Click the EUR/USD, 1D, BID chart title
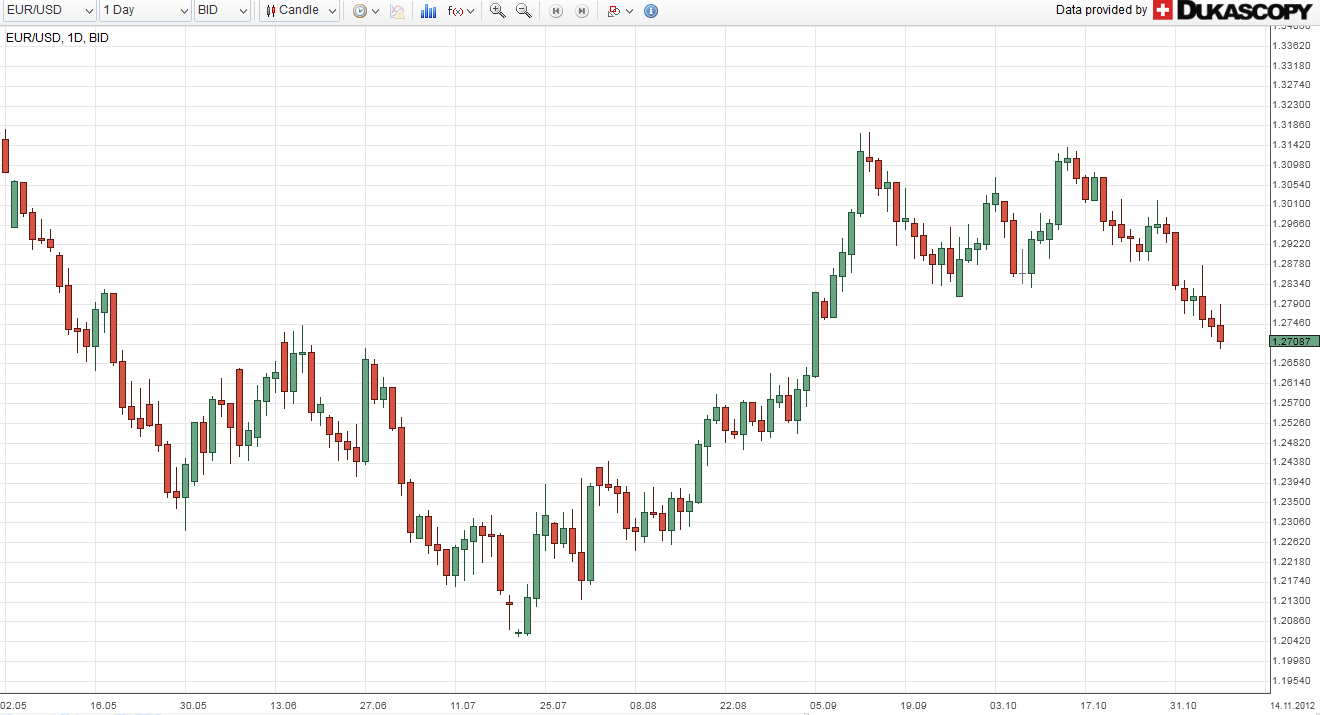The width and height of the screenshot is (1320, 715). pos(57,38)
